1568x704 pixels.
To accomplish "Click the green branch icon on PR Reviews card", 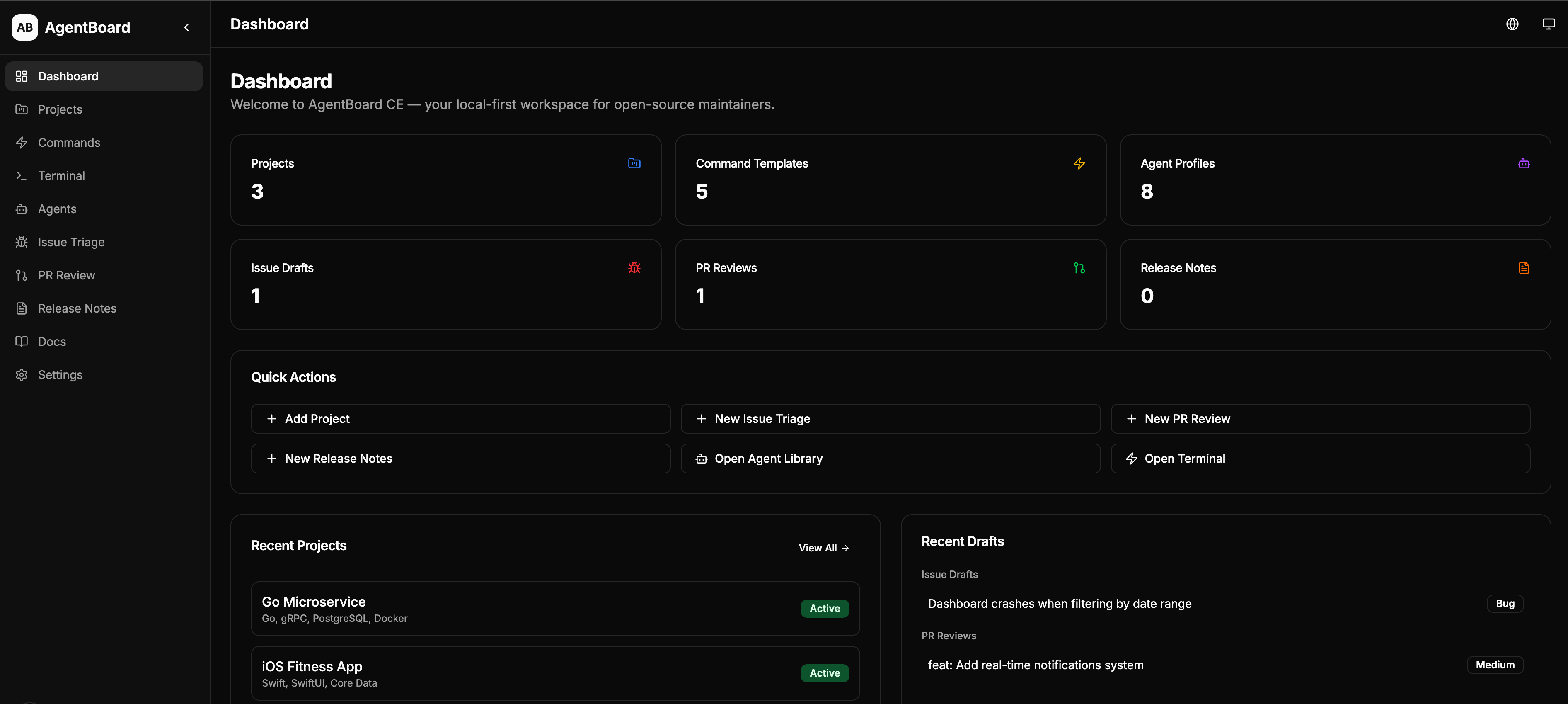I will [1079, 268].
